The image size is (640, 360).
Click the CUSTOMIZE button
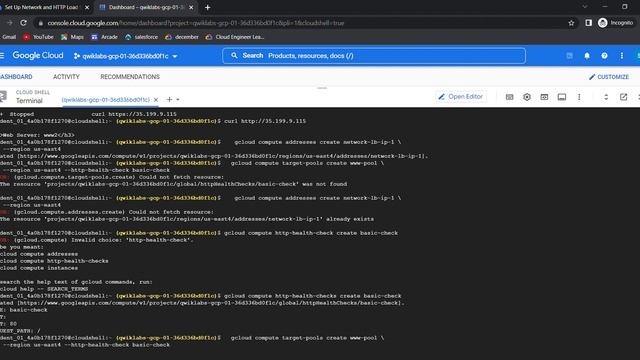point(609,77)
